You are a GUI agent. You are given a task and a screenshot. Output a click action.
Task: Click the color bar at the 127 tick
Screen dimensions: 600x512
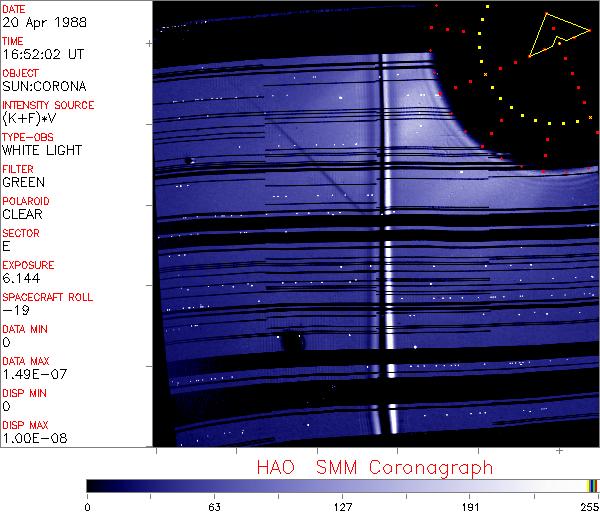(x=342, y=485)
